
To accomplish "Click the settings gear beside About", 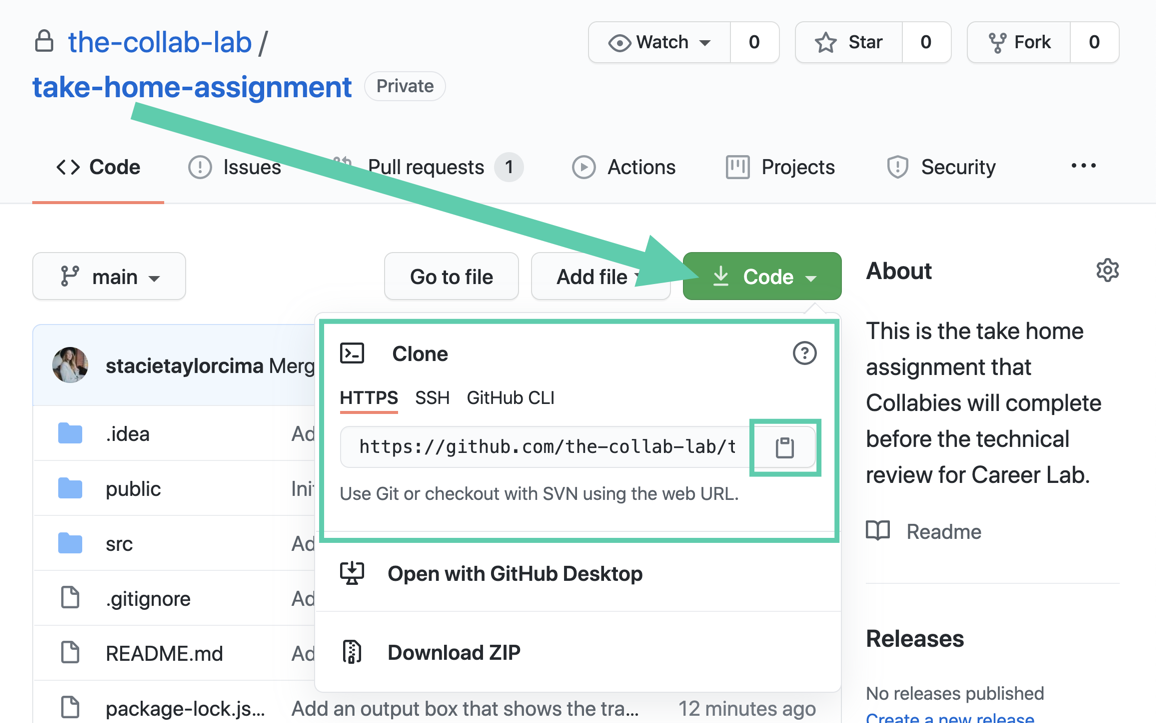I will point(1107,269).
